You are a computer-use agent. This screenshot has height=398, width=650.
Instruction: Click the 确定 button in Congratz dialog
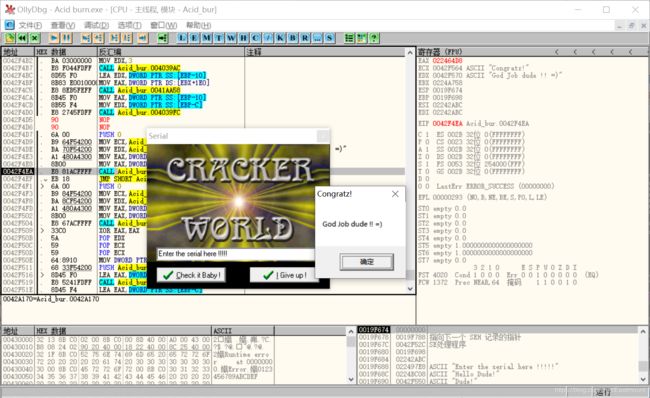point(366,262)
